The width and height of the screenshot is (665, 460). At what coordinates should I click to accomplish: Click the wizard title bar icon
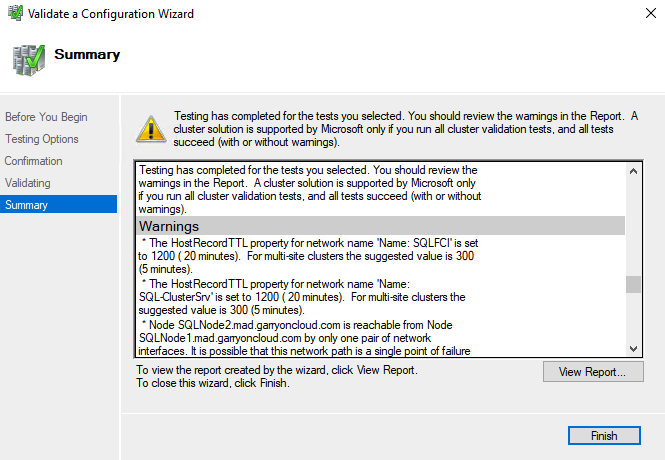[x=15, y=13]
